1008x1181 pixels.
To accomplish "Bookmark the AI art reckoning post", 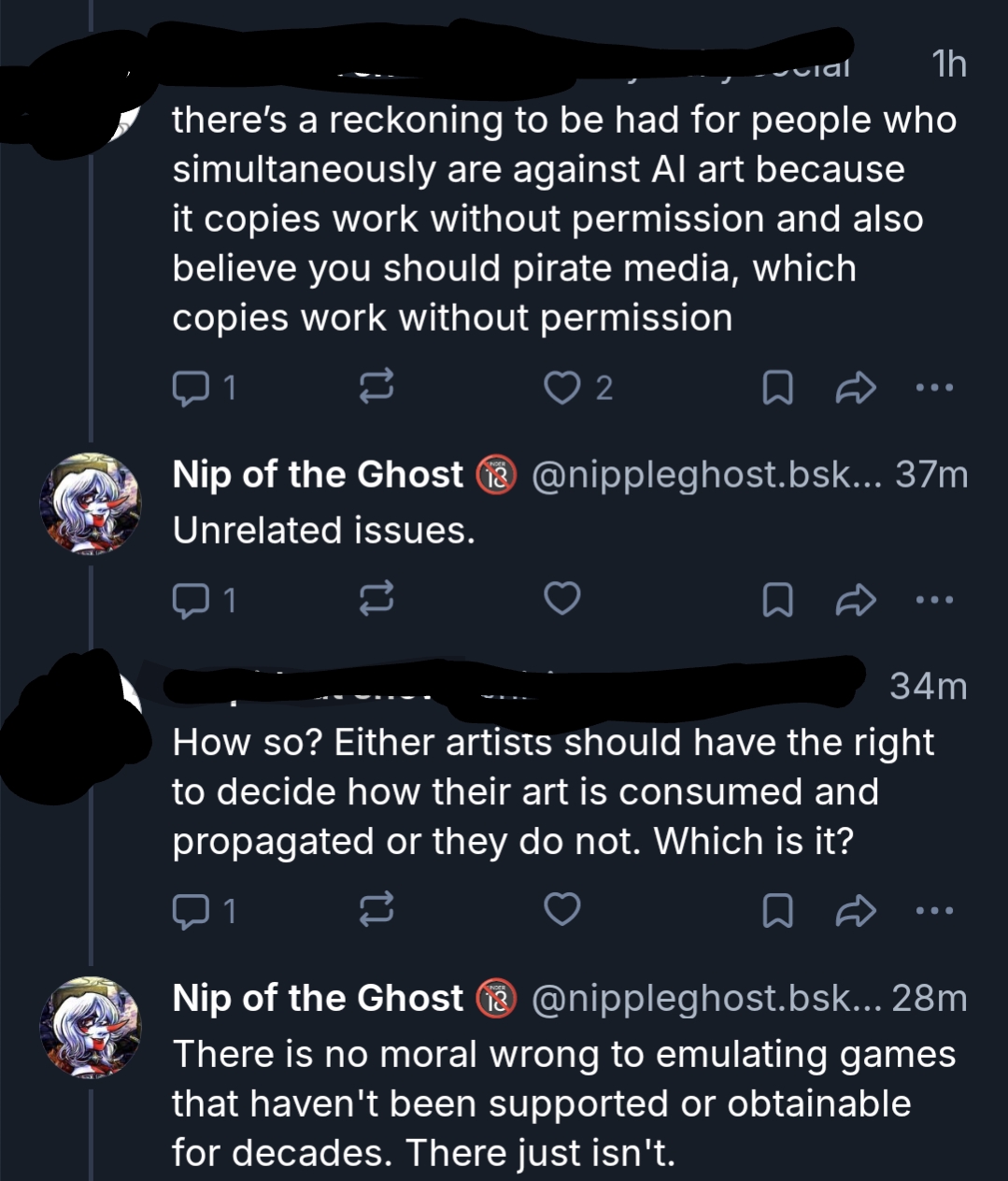I will pyautogui.click(x=777, y=388).
